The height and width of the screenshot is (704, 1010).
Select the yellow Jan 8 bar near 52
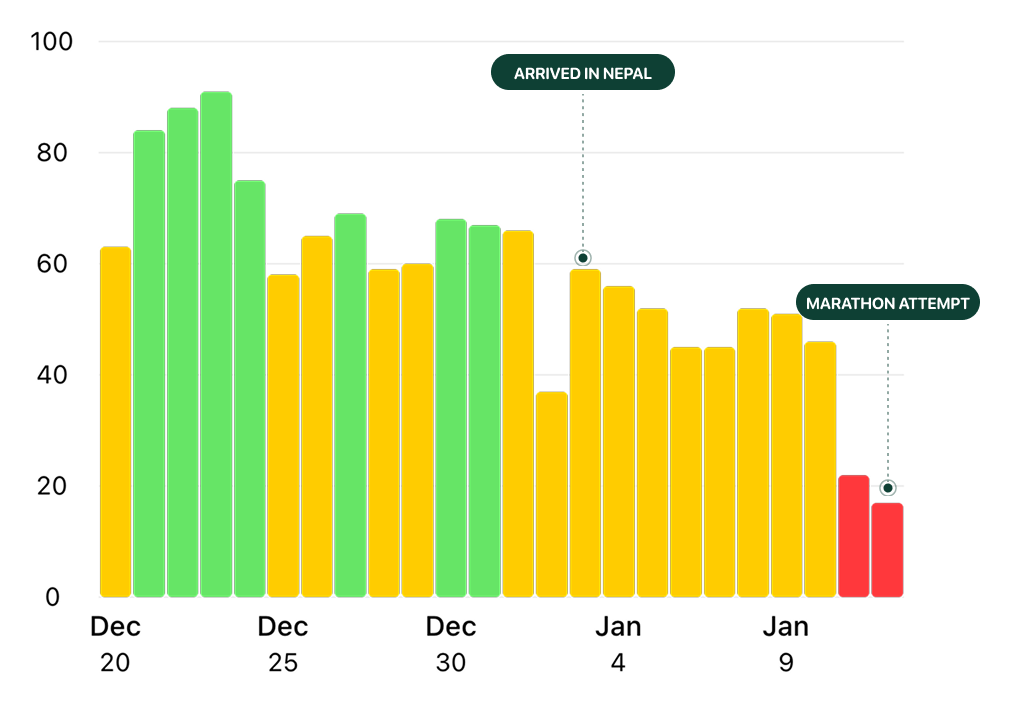pyautogui.click(x=753, y=453)
